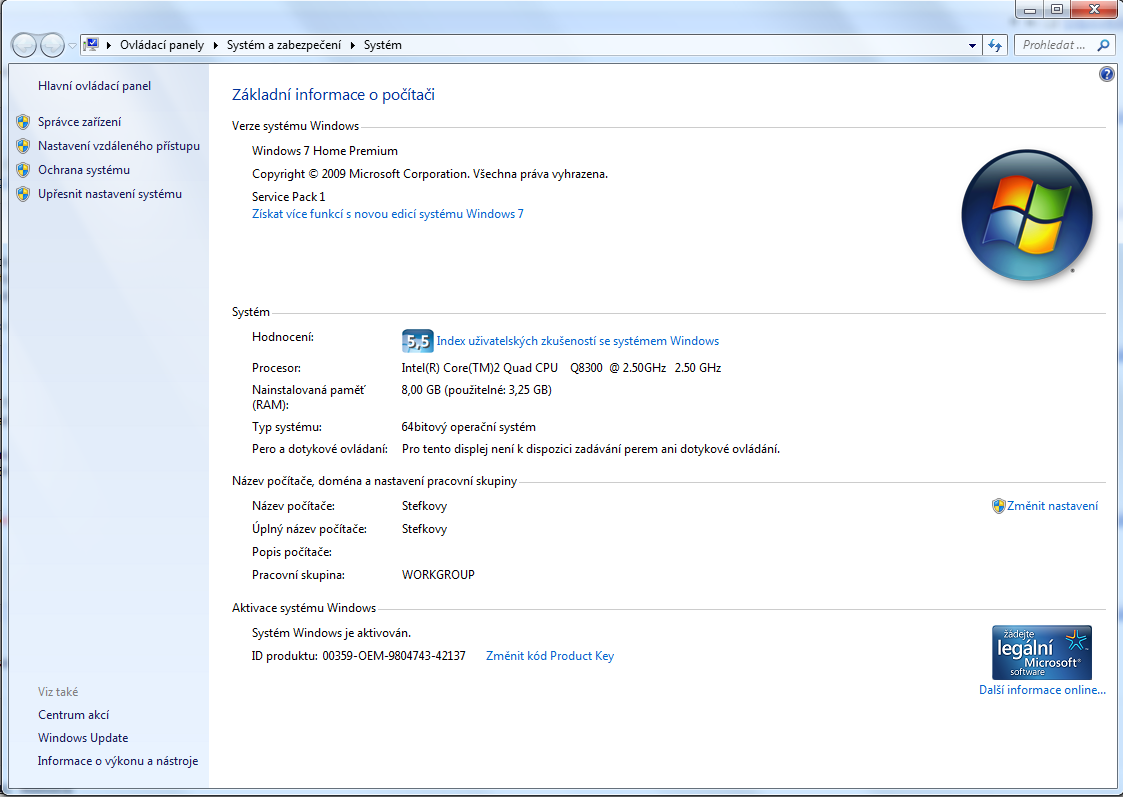Click 64bitový operační systém text
The image size is (1123, 797).
click(468, 427)
